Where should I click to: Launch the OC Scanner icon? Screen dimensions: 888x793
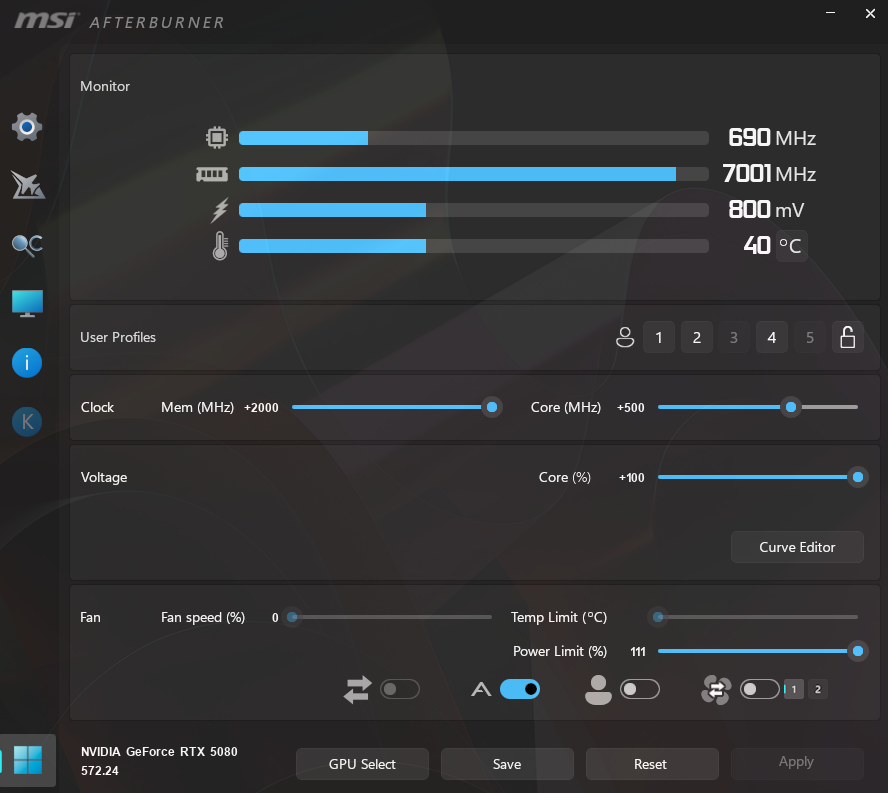click(x=27, y=245)
